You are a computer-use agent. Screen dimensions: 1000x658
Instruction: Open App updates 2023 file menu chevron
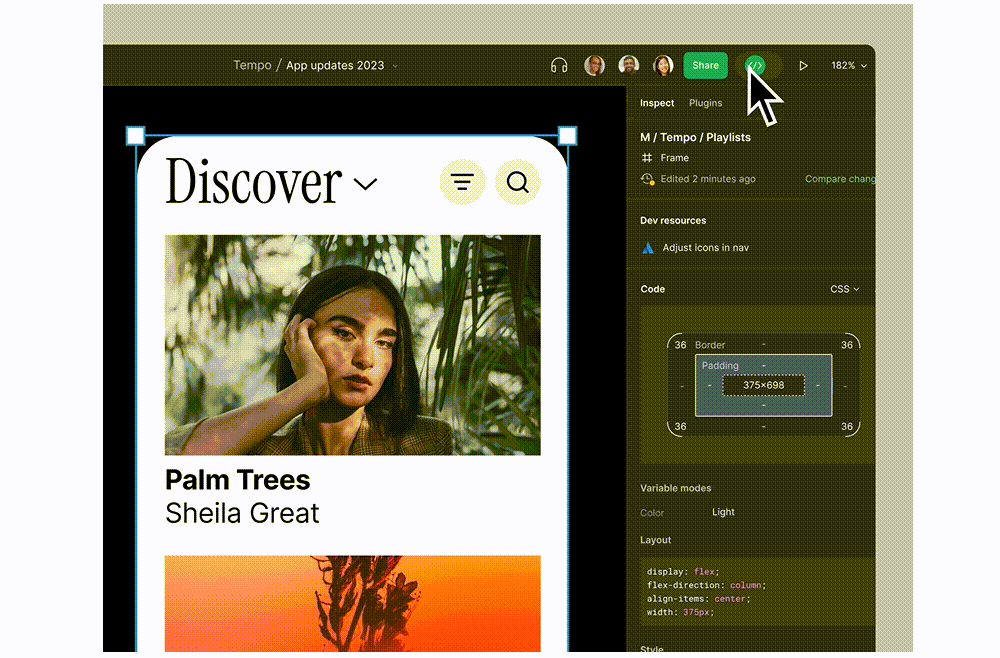coord(395,66)
